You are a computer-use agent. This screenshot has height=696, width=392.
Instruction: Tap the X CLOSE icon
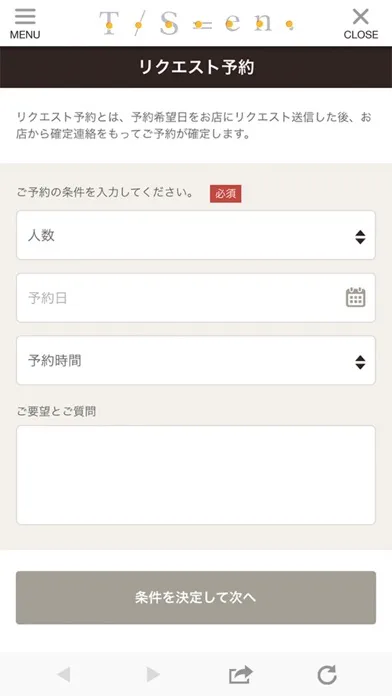pyautogui.click(x=360, y=17)
